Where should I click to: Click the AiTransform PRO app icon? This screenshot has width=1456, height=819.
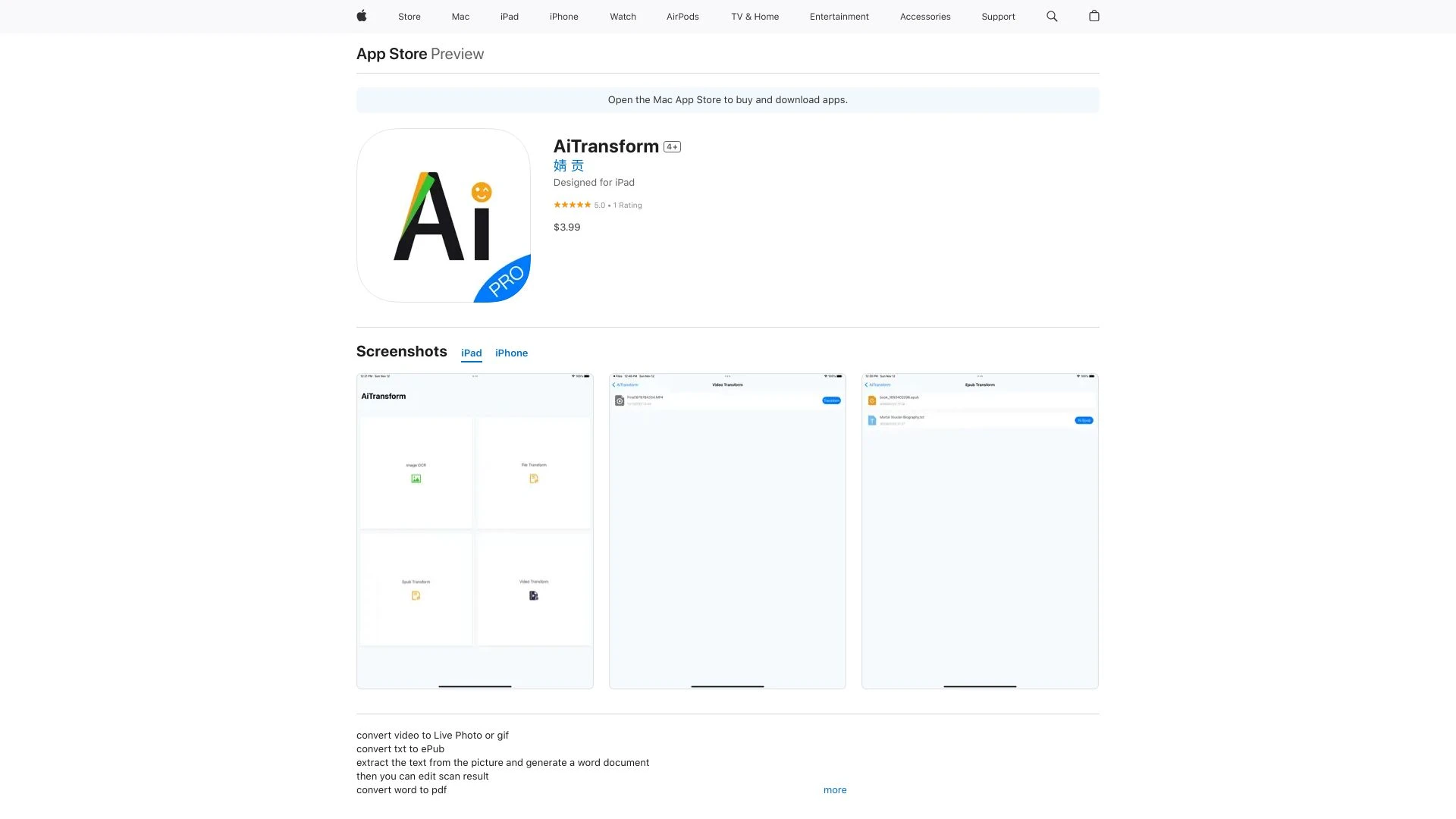click(443, 215)
